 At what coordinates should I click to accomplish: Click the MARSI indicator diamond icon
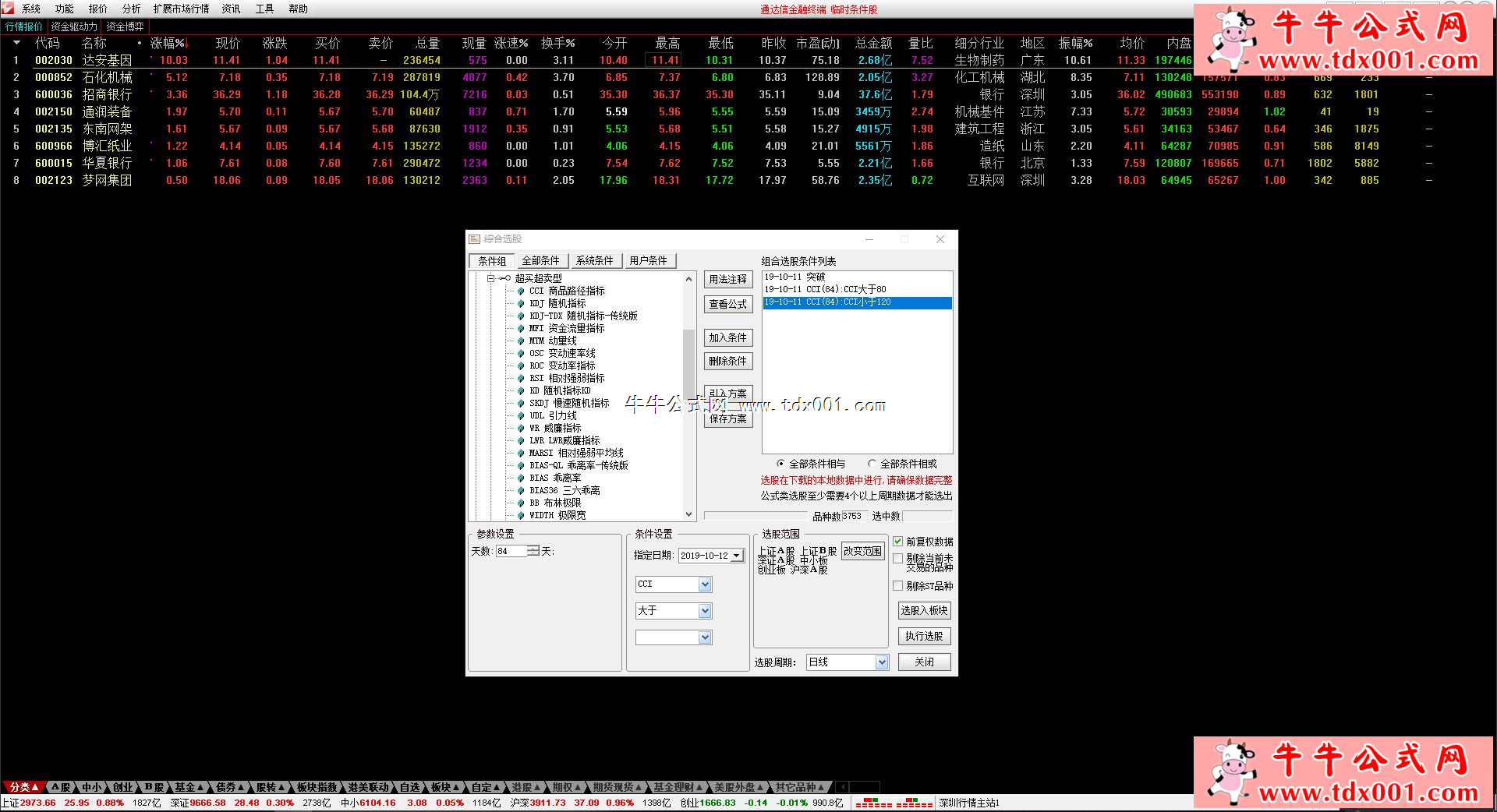521,453
